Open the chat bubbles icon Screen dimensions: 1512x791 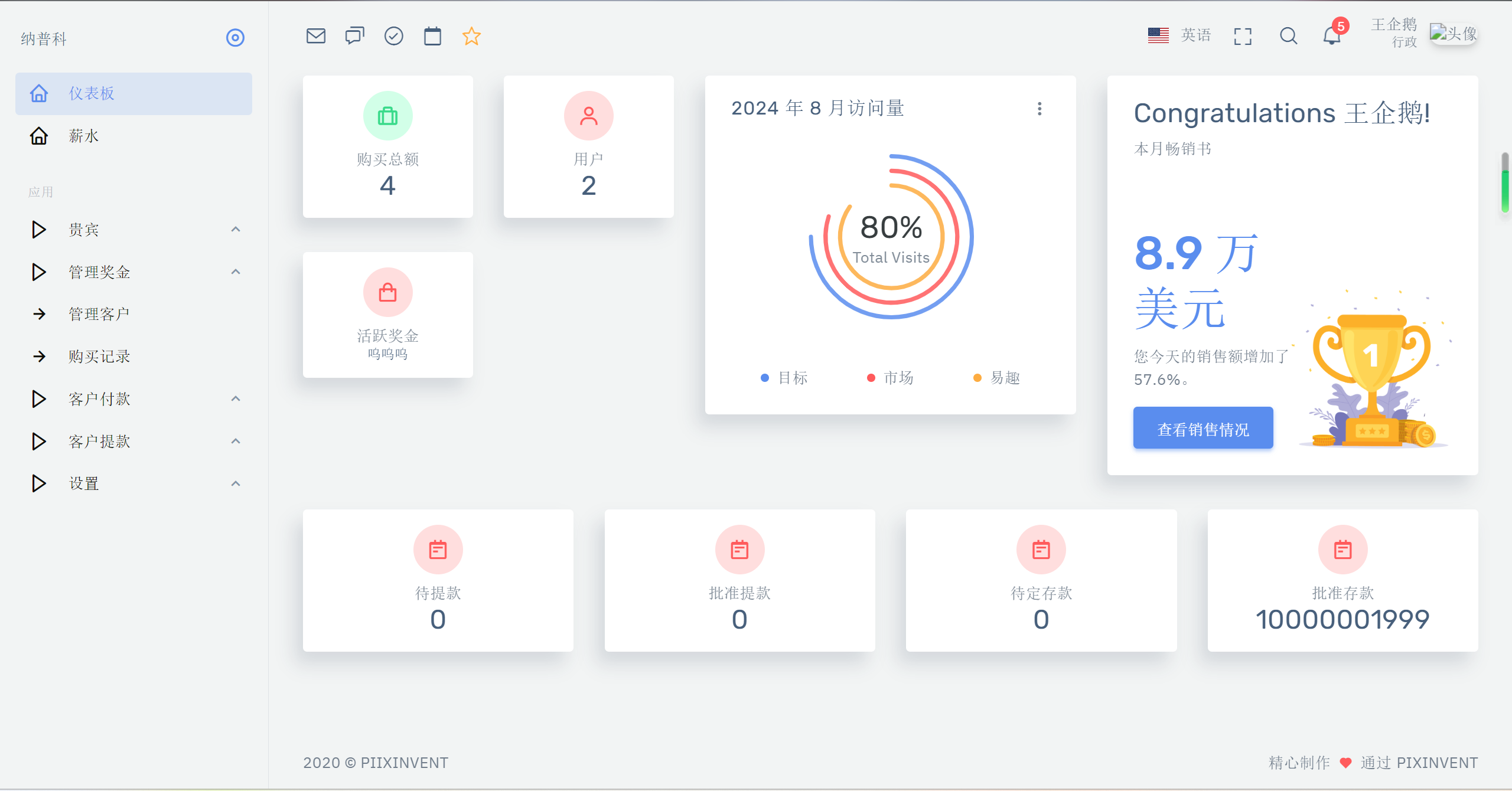click(x=354, y=37)
